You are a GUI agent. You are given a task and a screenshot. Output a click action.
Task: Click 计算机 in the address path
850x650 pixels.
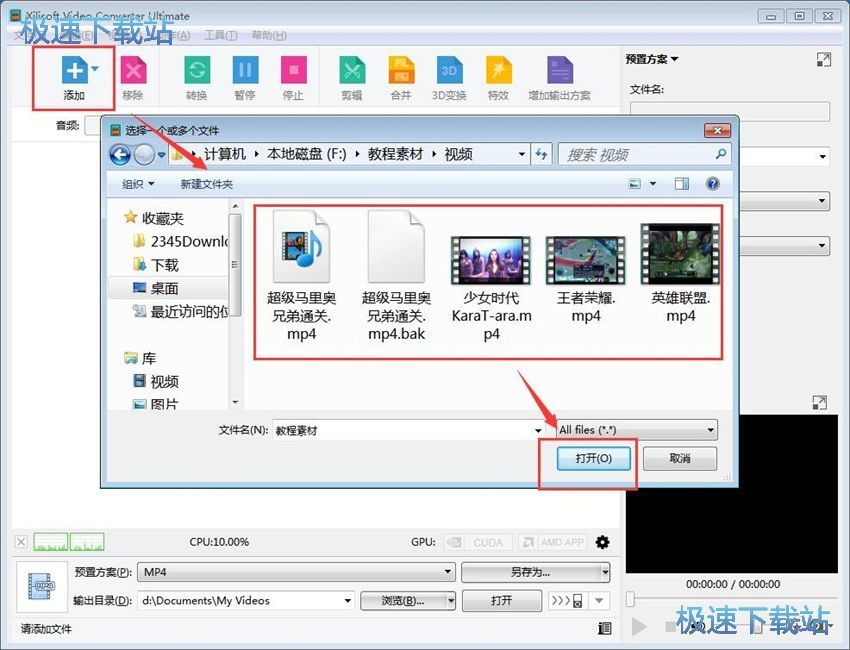[224, 155]
